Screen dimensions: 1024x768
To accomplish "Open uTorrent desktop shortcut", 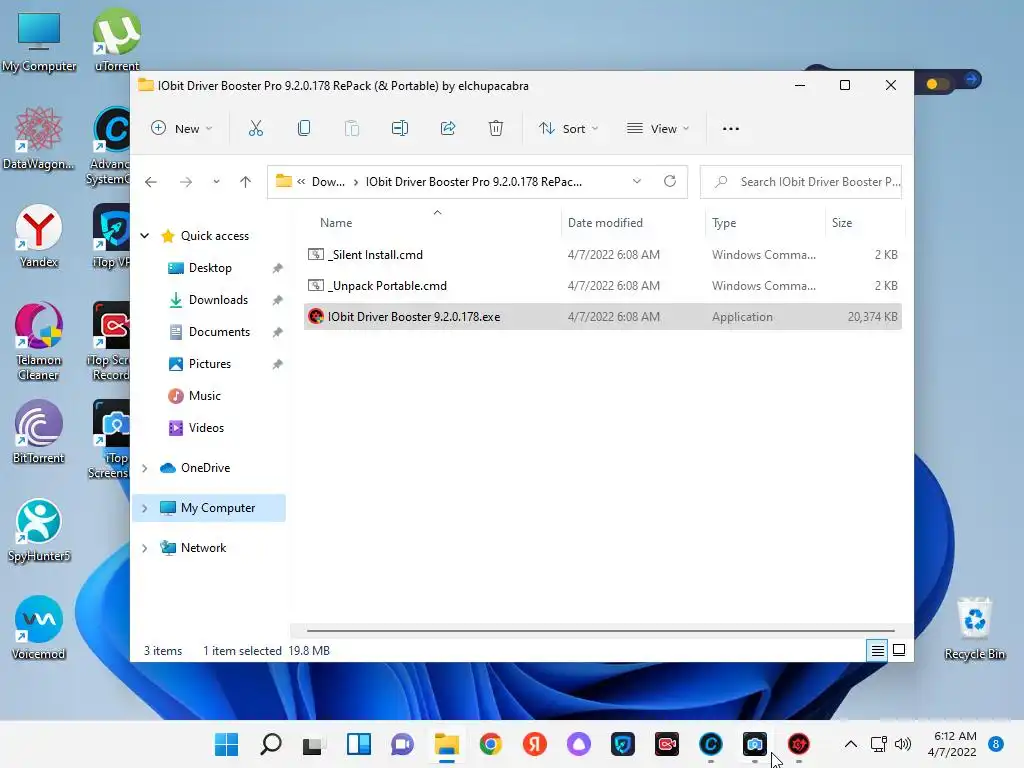I will click(x=116, y=39).
